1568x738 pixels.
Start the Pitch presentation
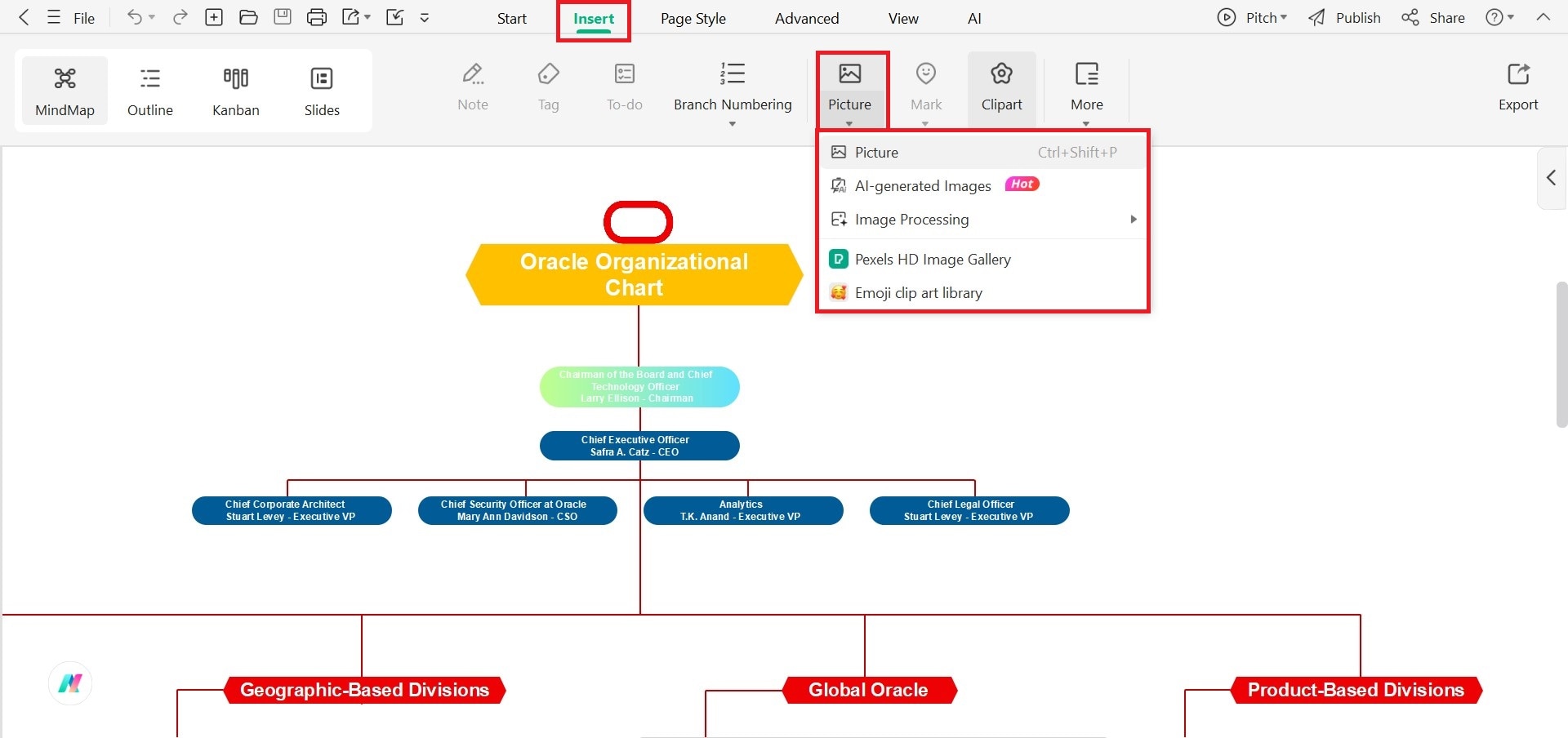pos(1252,17)
